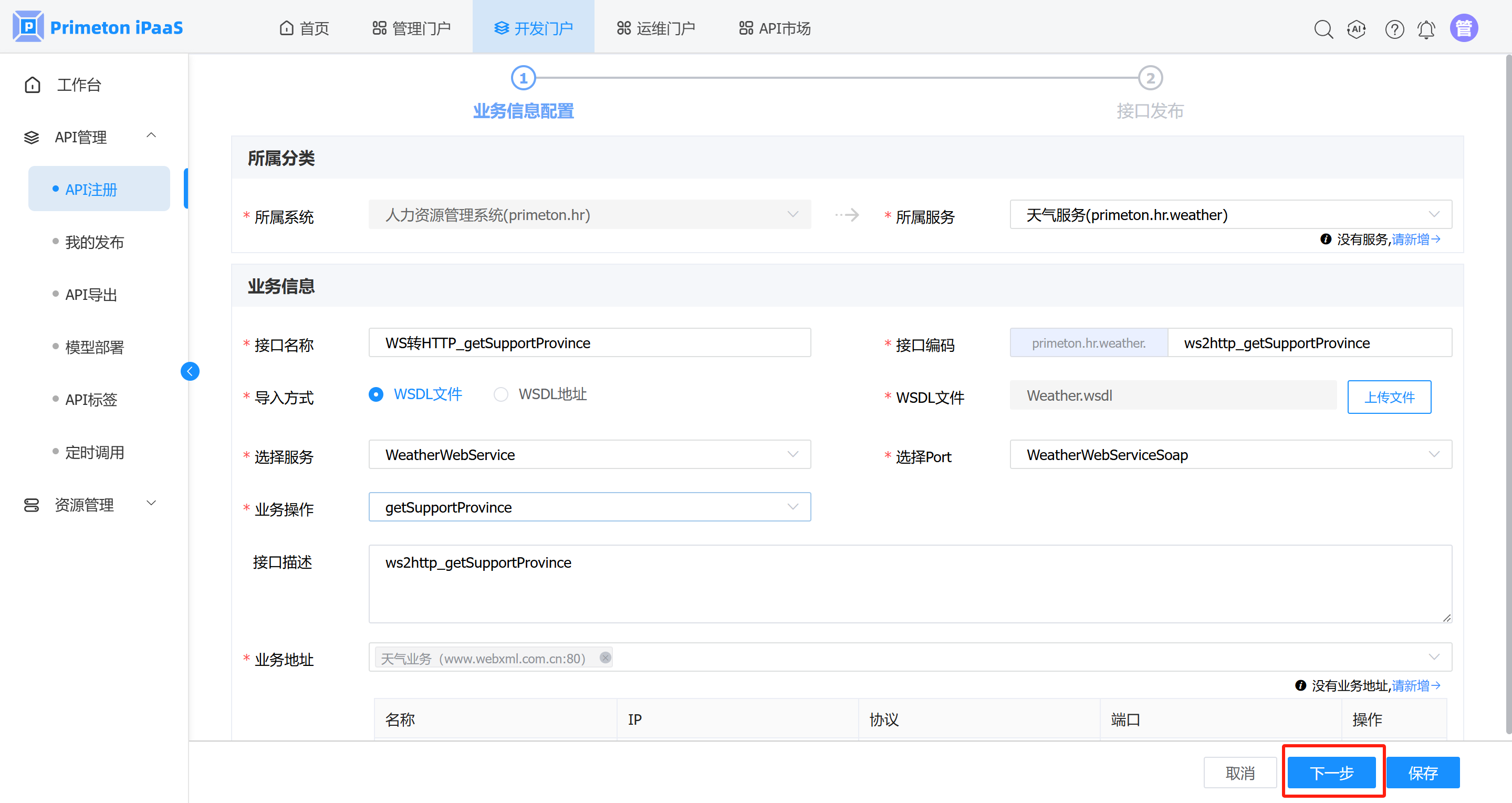Viewport: 1512px width, 803px height.
Task: Click the 接口名称 input field
Action: (x=589, y=343)
